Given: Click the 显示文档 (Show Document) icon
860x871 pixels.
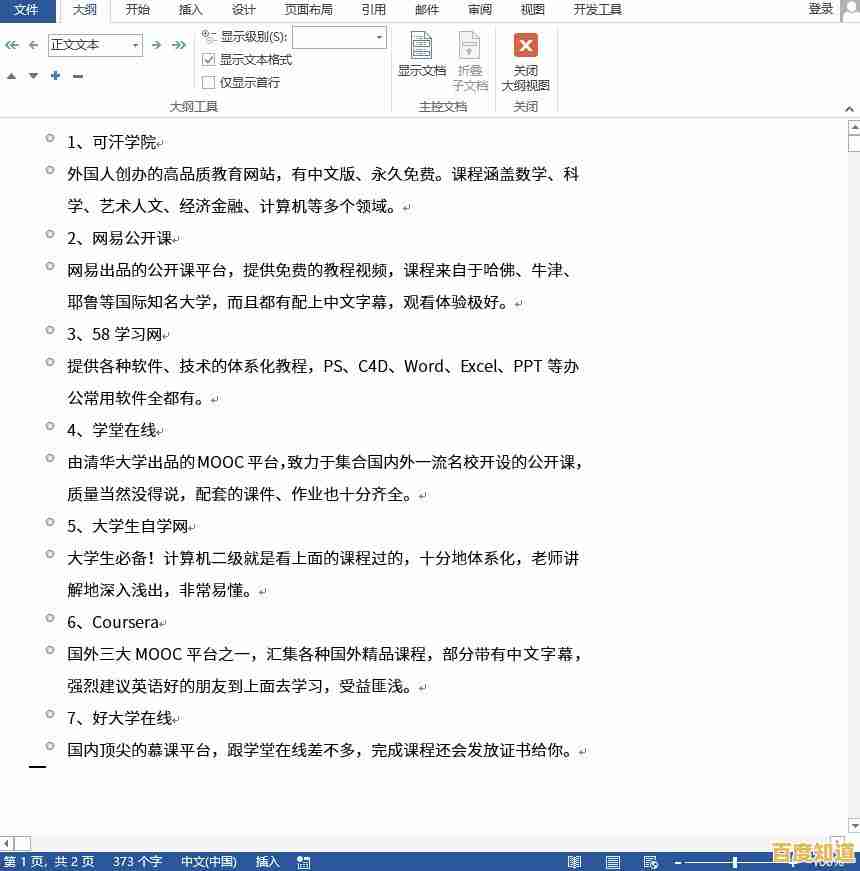Looking at the screenshot, I should (420, 55).
